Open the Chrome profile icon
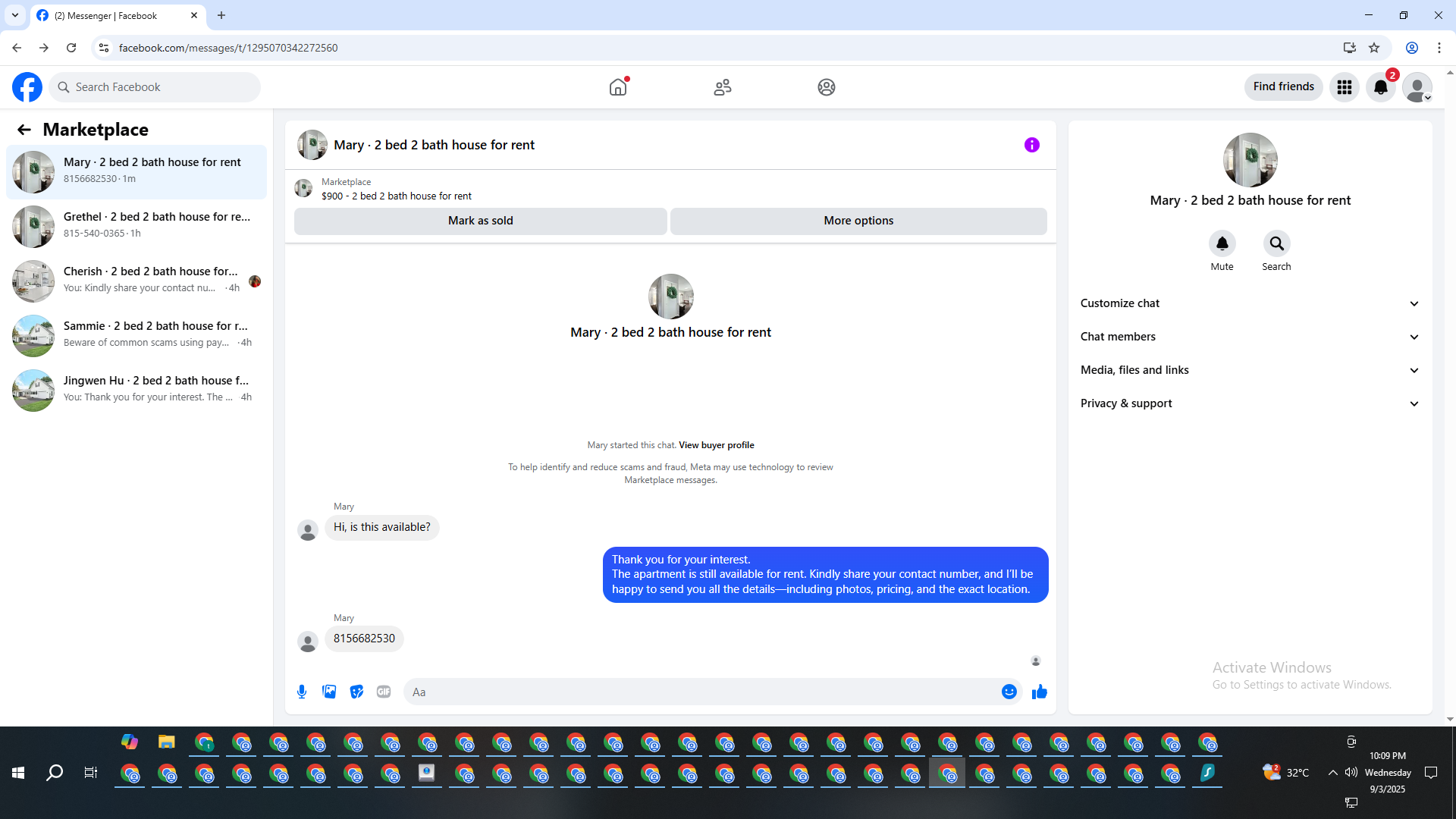This screenshot has width=1456, height=819. tap(1412, 48)
